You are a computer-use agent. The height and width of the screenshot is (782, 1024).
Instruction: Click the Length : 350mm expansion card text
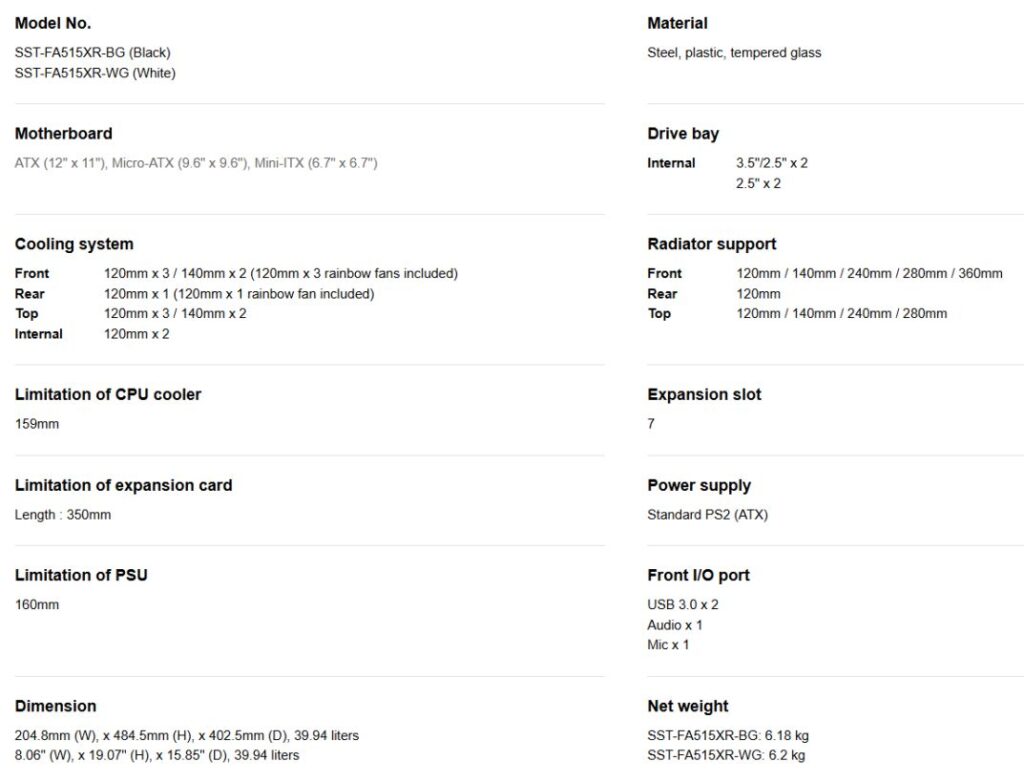point(63,515)
